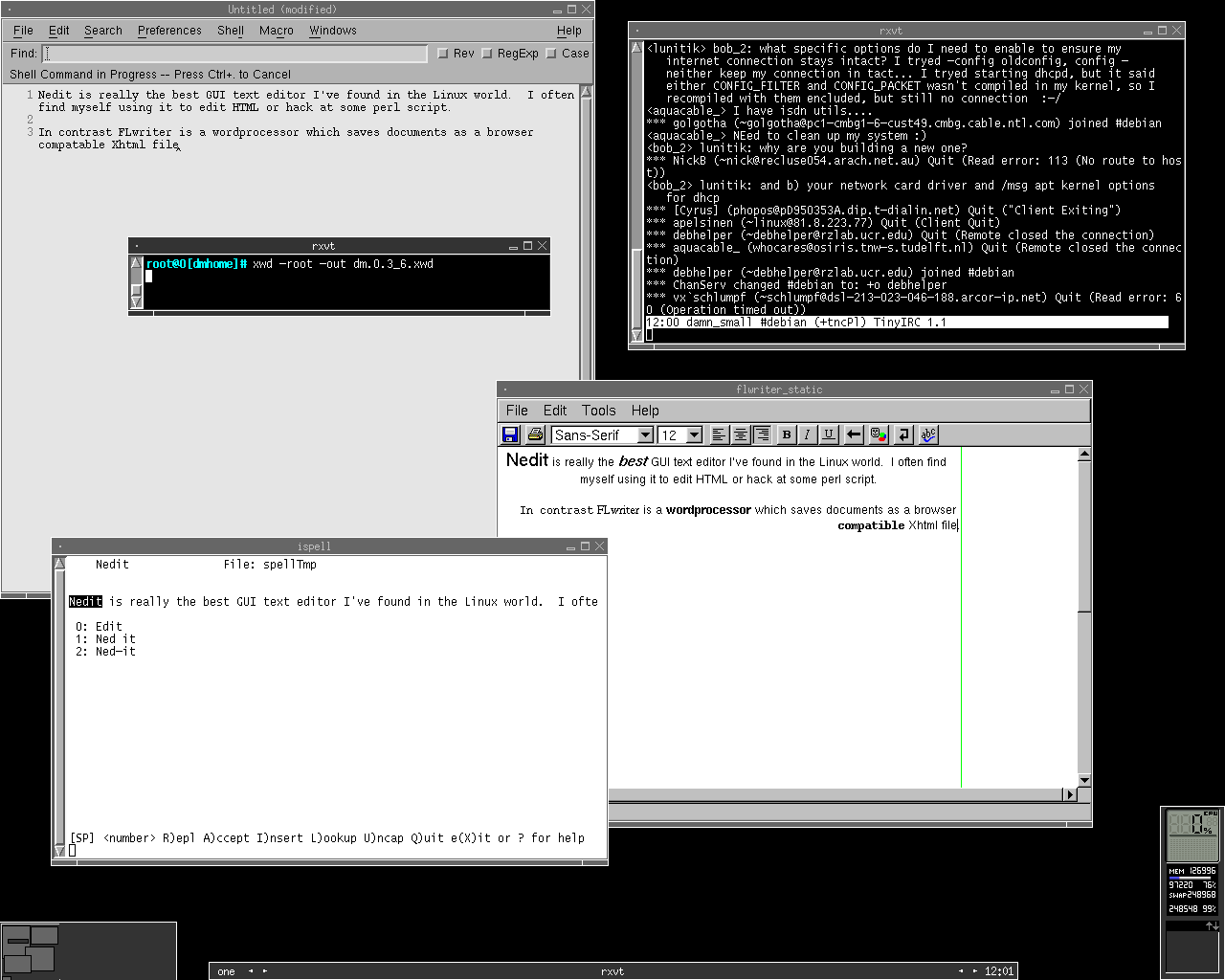Click the desktop pager at bottom left
This screenshot has width=1225, height=980.
click(x=88, y=951)
